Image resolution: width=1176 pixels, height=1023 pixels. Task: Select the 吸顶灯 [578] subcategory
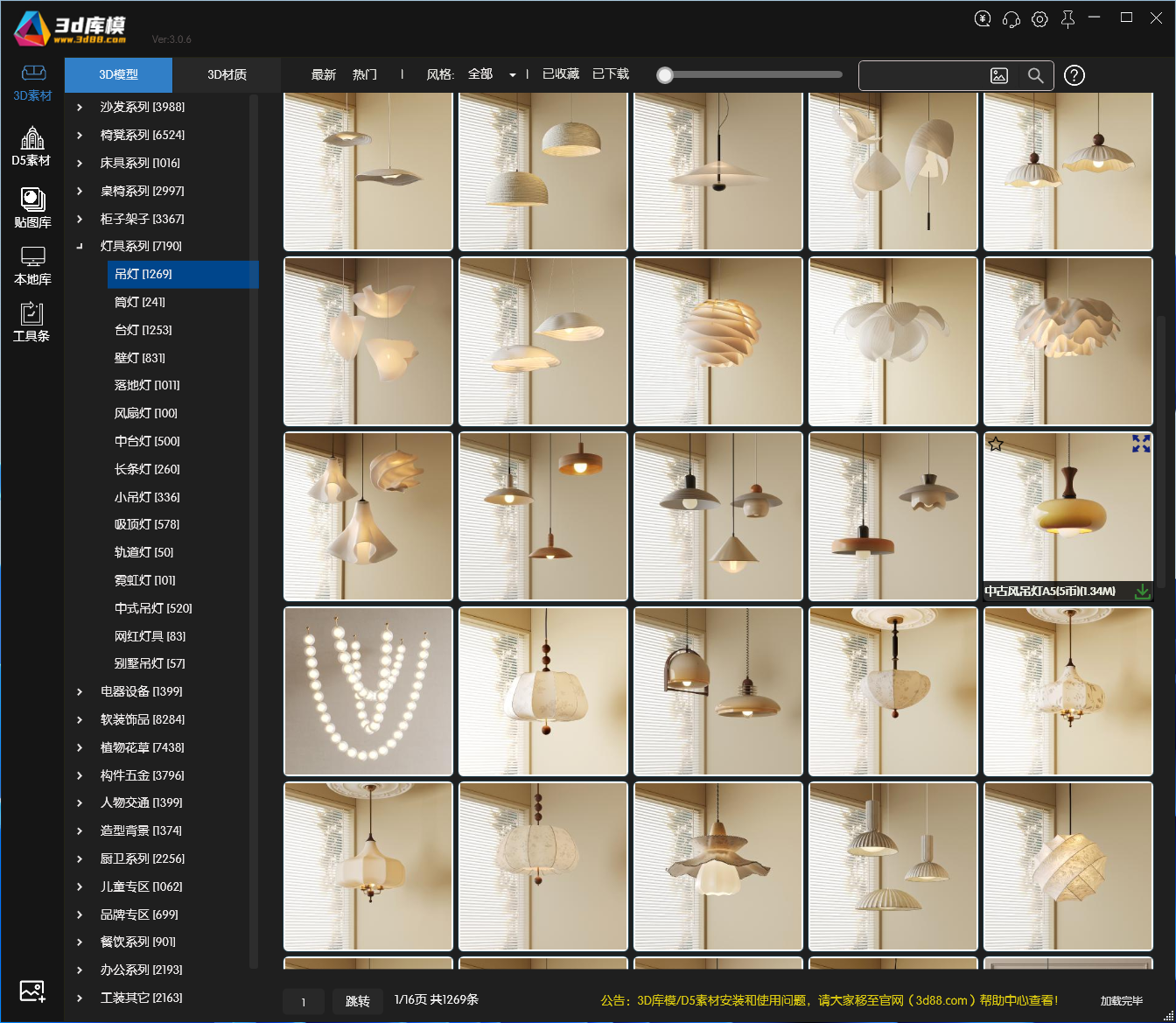pyautogui.click(x=147, y=524)
